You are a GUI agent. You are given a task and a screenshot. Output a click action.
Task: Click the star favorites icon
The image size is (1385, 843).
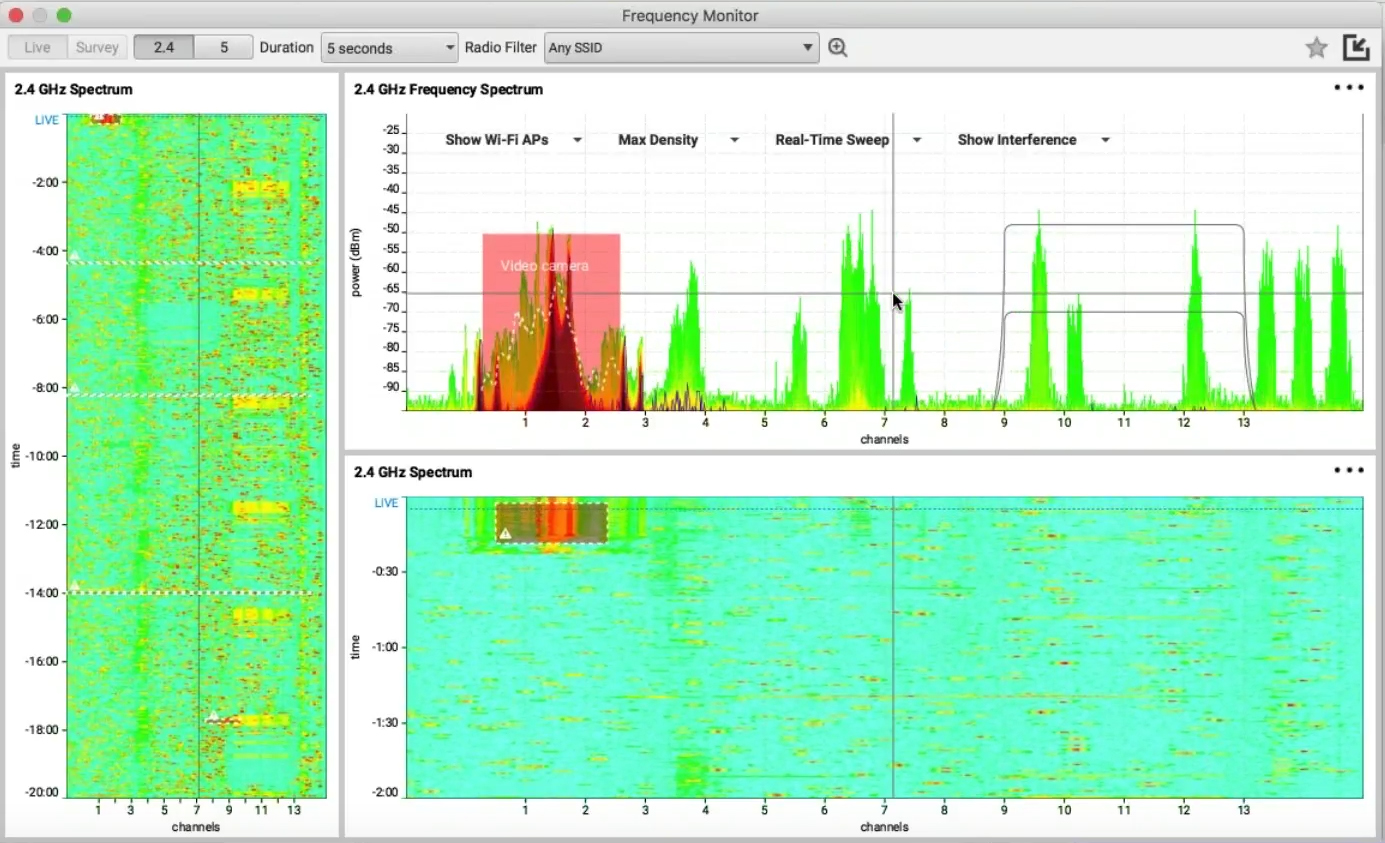1316,48
